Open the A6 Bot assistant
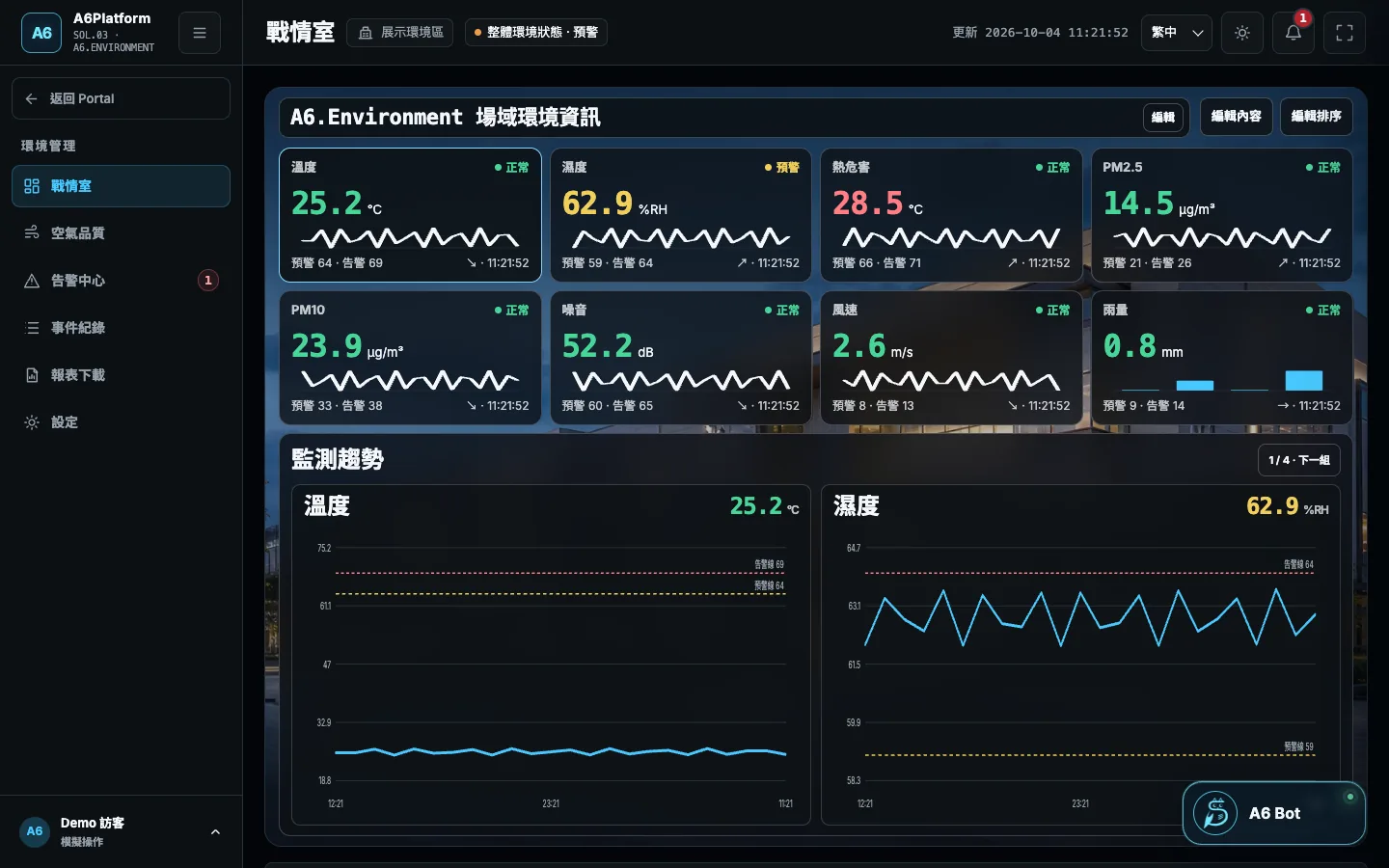Screen dimensions: 1389x868 (x=1274, y=813)
